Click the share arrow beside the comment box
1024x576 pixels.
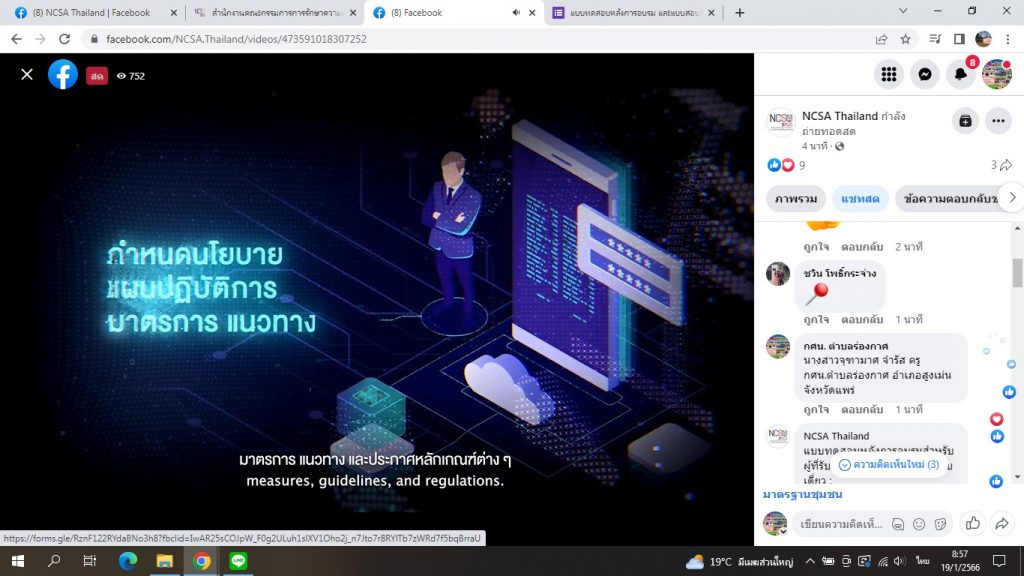tap(1001, 523)
